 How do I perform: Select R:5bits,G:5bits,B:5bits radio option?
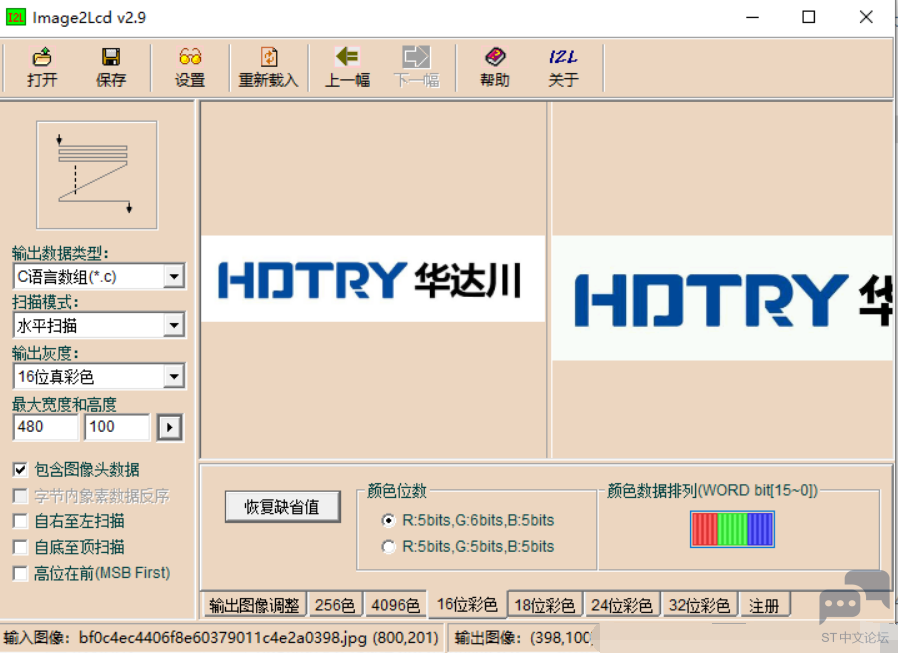pos(389,547)
